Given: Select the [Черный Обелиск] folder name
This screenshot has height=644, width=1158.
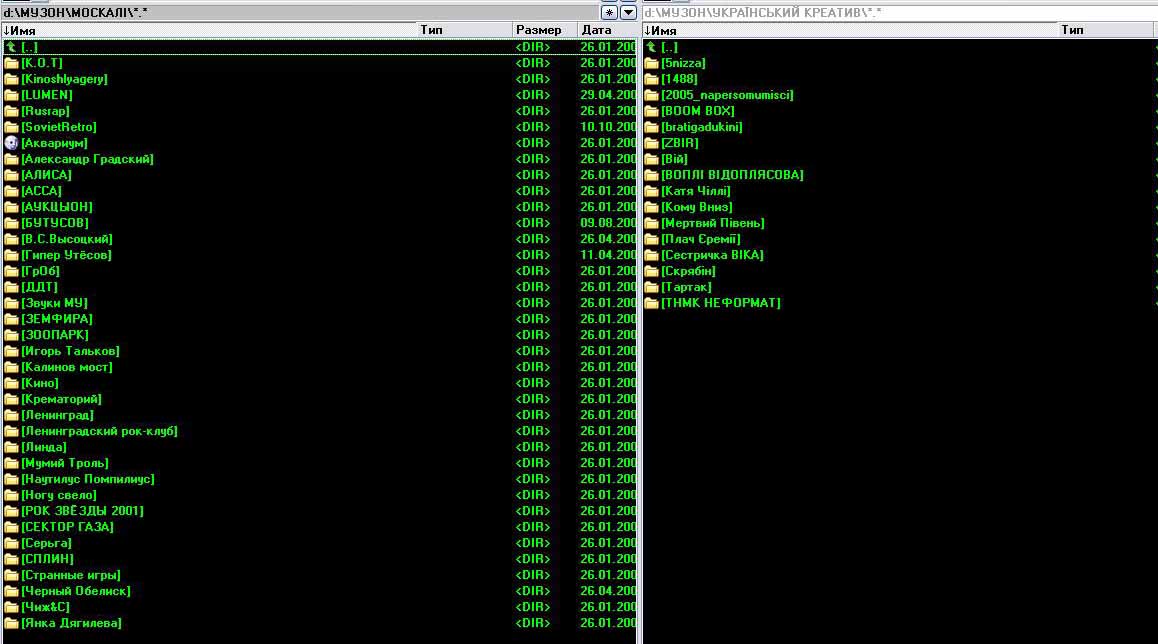Looking at the screenshot, I should coord(76,591).
